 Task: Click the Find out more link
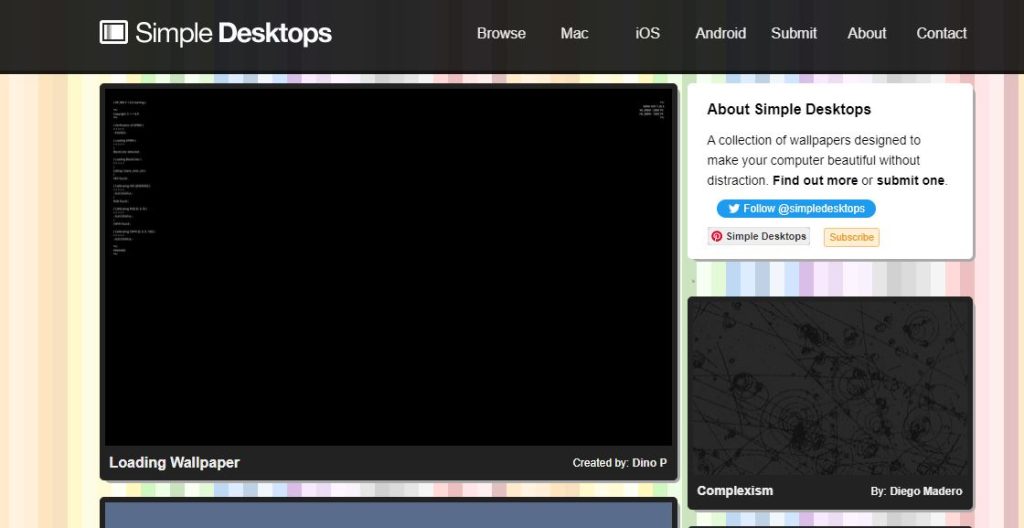[815, 180]
